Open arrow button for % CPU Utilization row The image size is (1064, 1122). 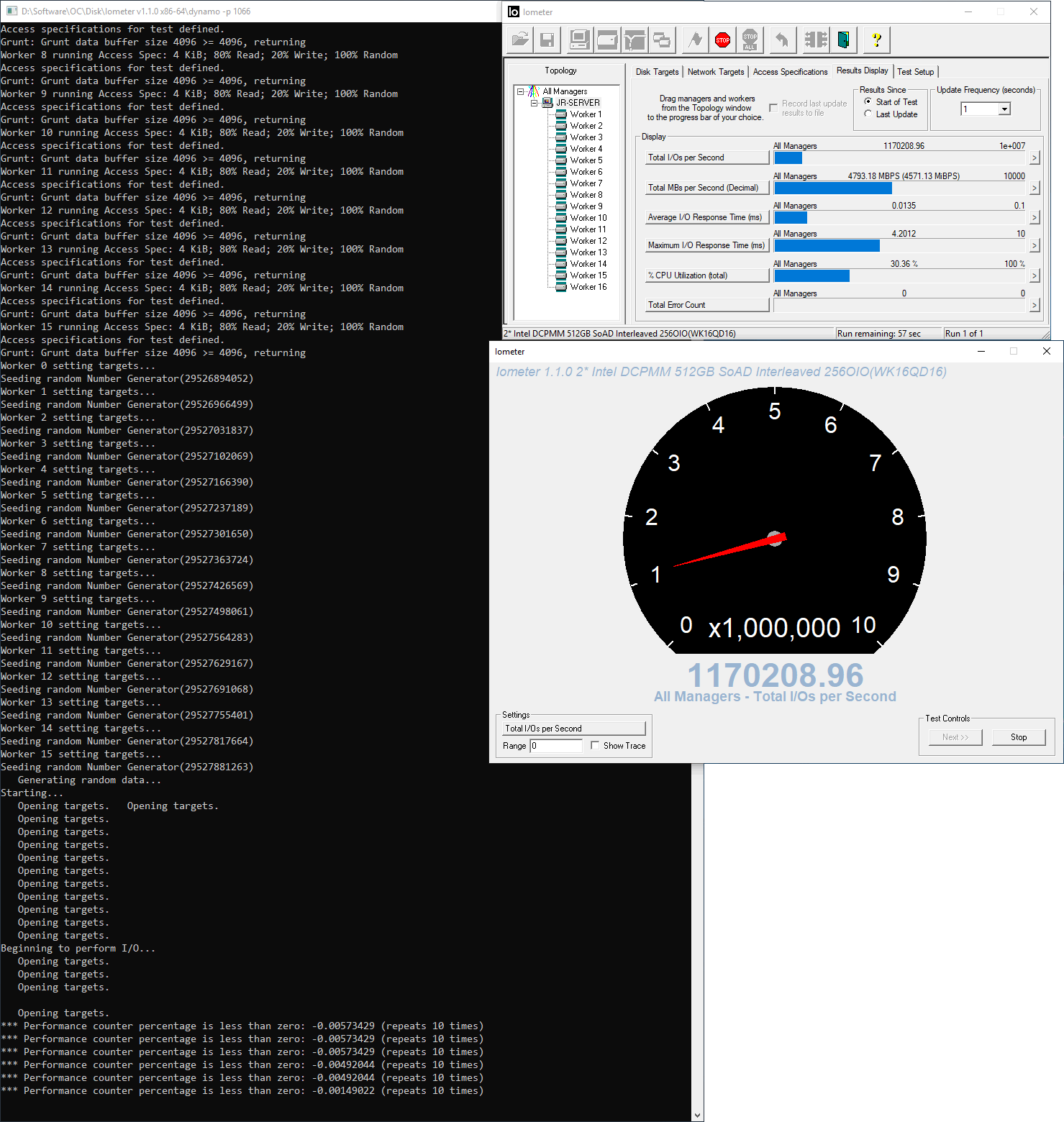(x=1034, y=276)
